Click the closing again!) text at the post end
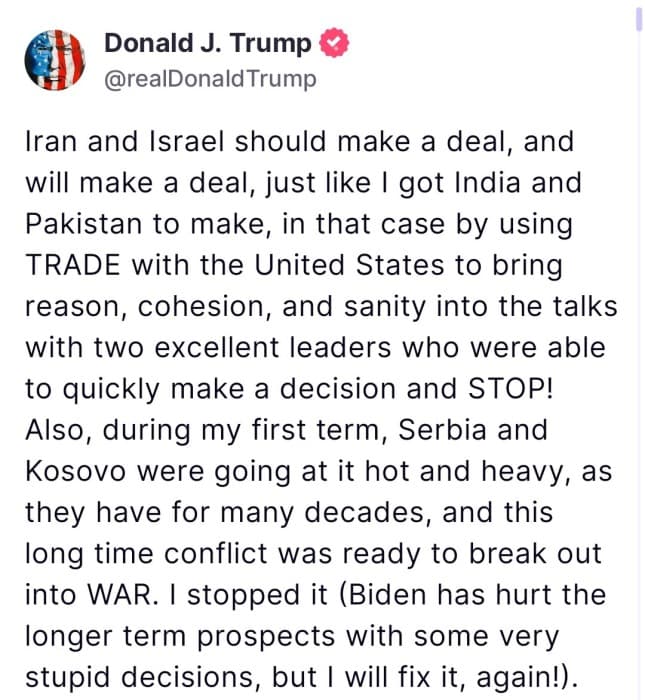 tap(527, 677)
